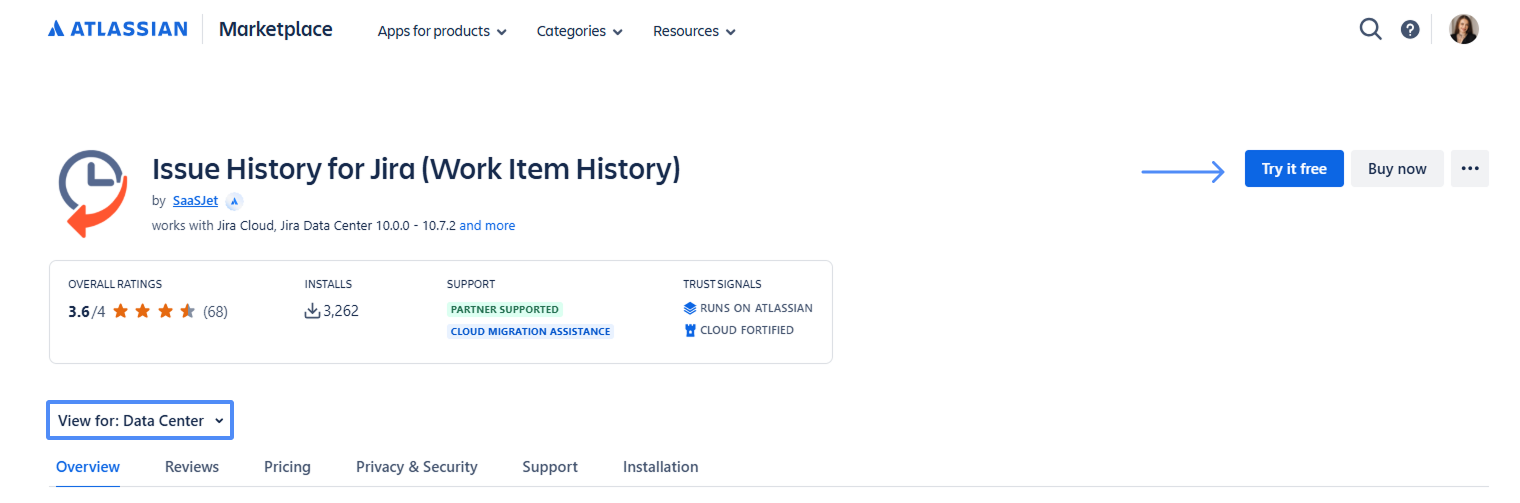
Task: Click the Issue History app clock logo
Action: coord(93,192)
